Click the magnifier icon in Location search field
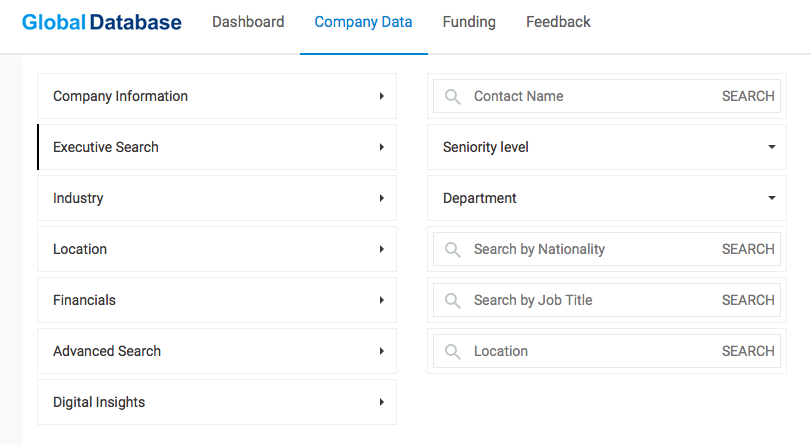Screen dimensions: 811x445 click(453, 352)
